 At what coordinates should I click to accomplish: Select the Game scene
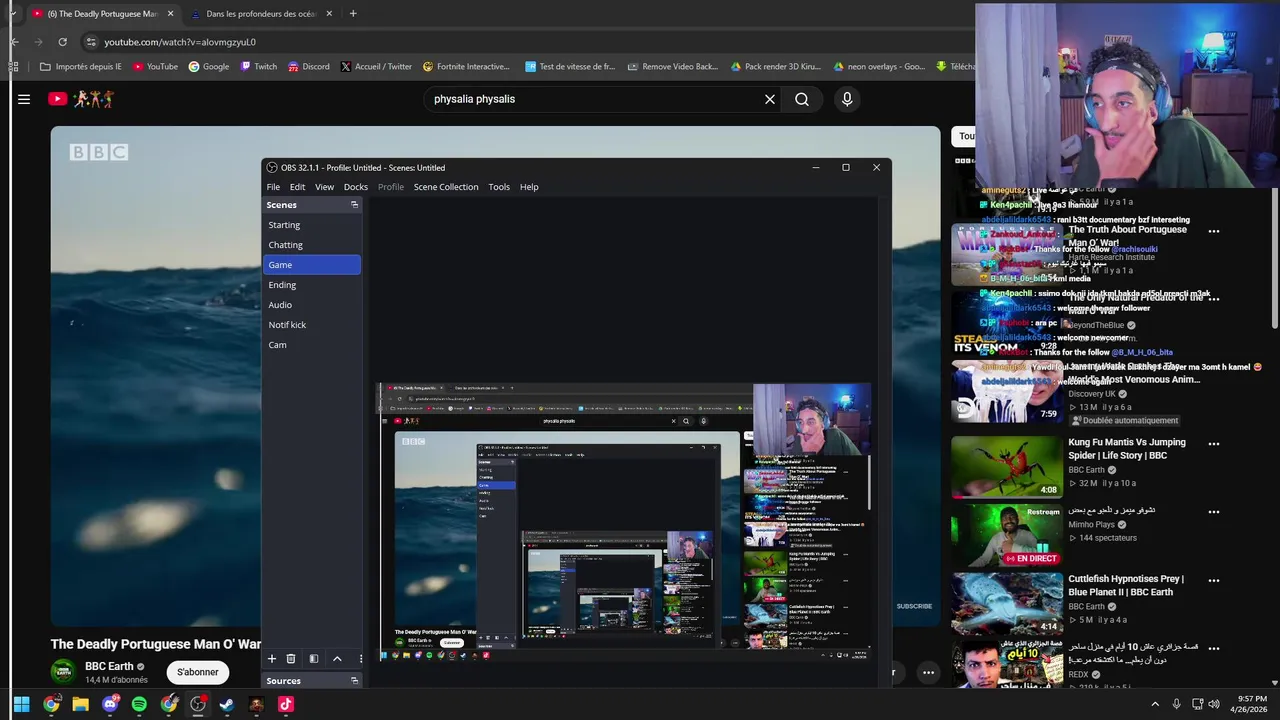(x=312, y=265)
